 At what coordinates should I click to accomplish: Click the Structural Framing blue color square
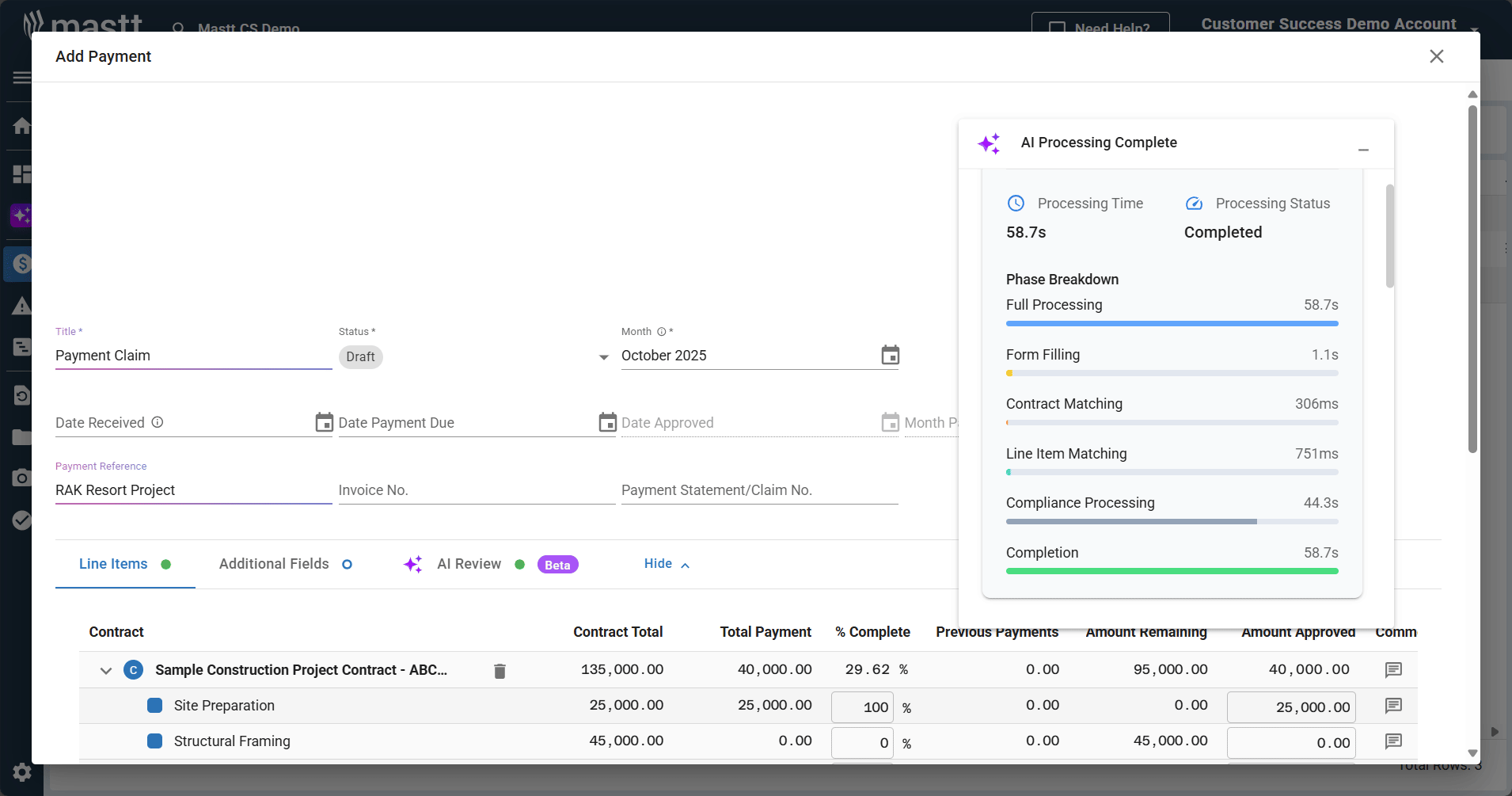(x=155, y=741)
